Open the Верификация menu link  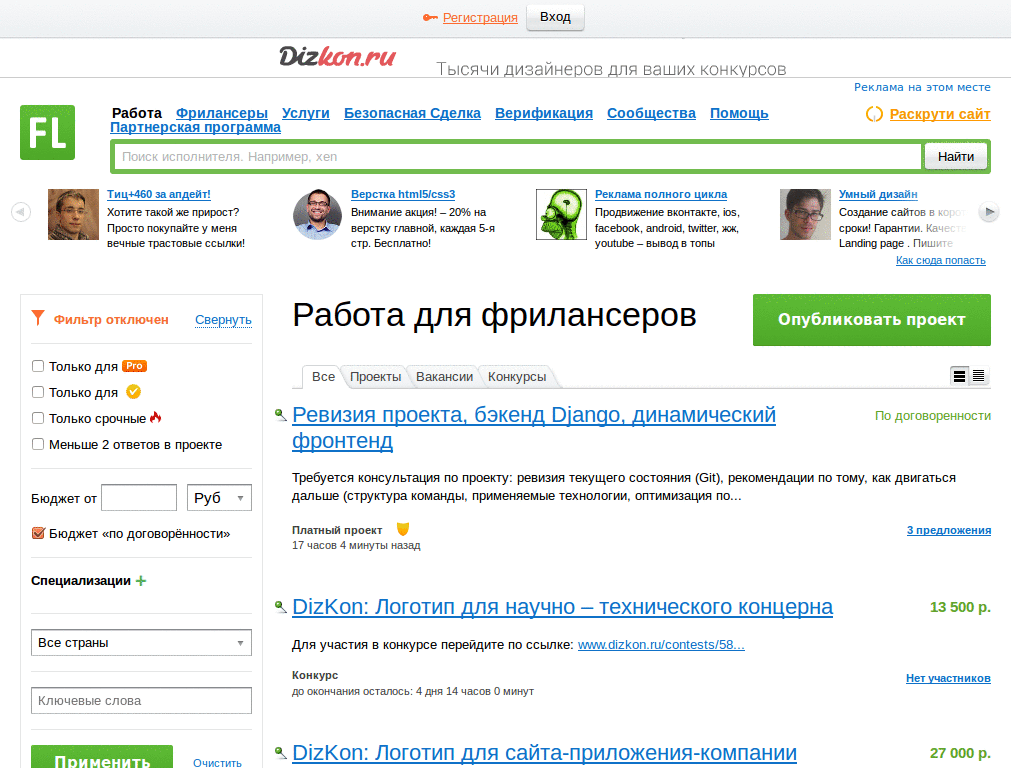543,113
